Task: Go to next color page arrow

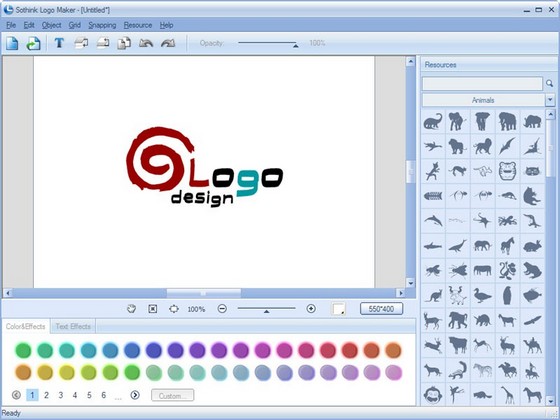Action: point(135,395)
